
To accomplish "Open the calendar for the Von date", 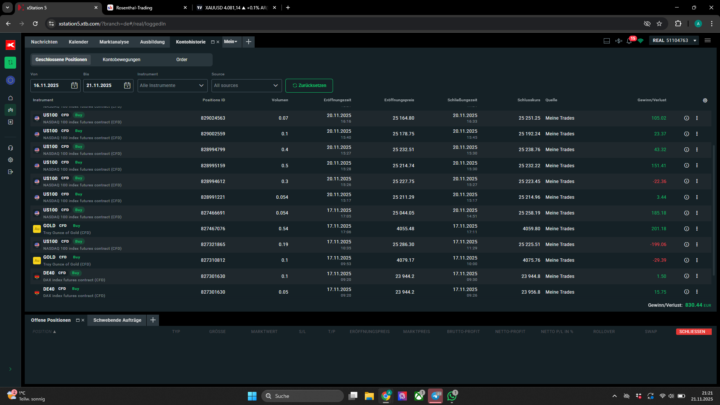I will pyautogui.click(x=74, y=85).
